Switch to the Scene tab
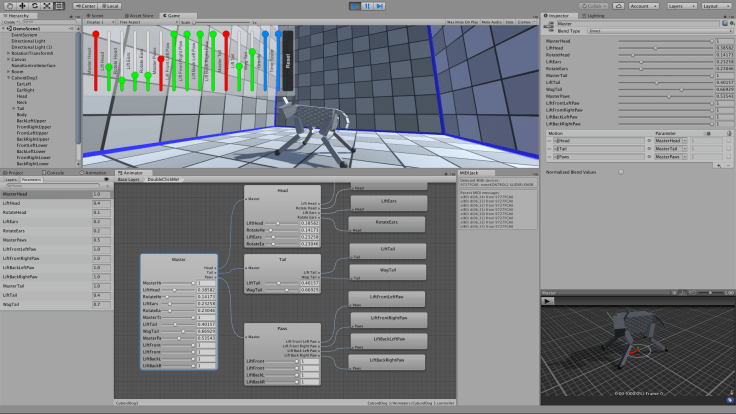 point(98,15)
